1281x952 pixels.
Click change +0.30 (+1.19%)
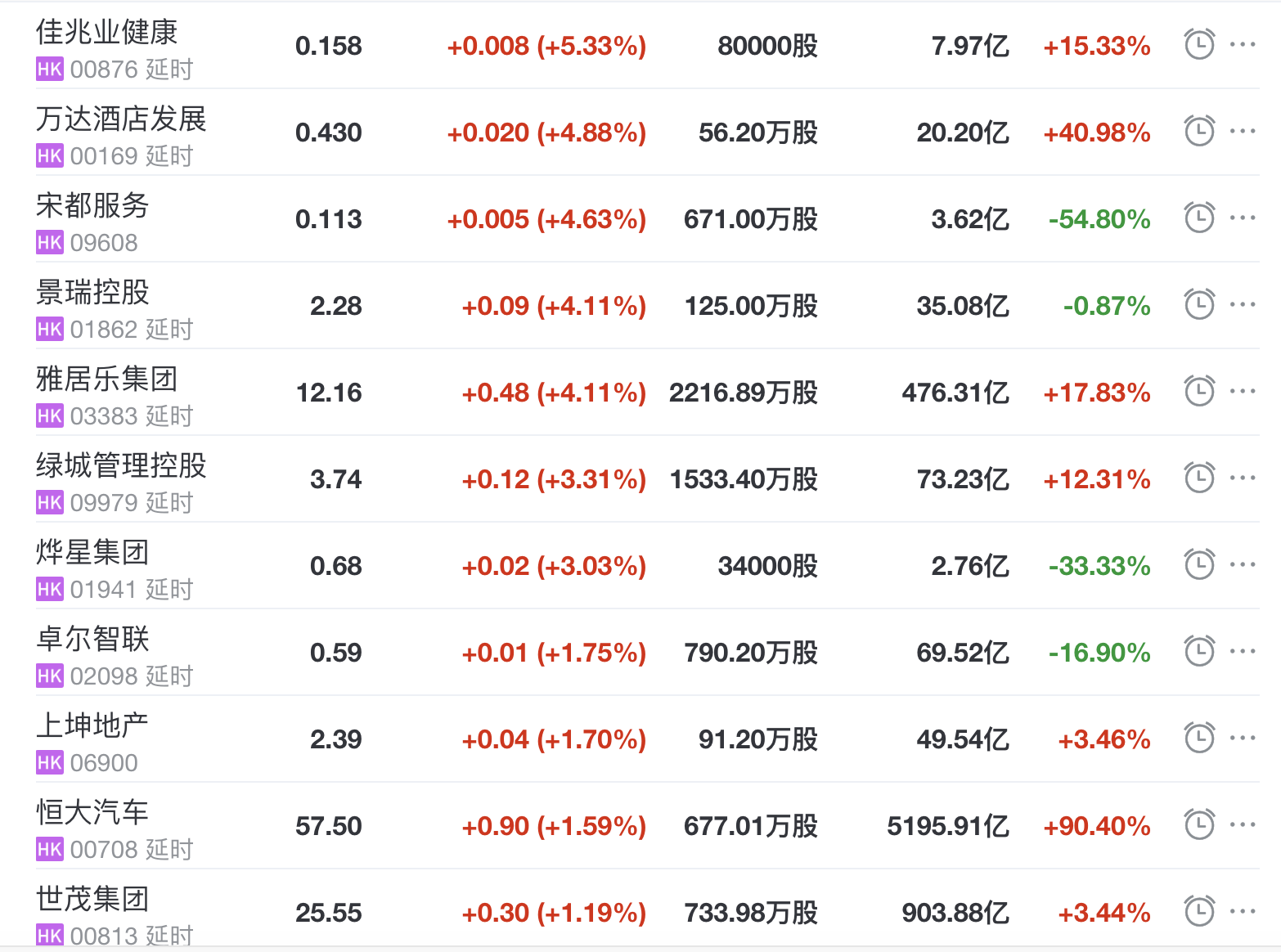click(554, 913)
